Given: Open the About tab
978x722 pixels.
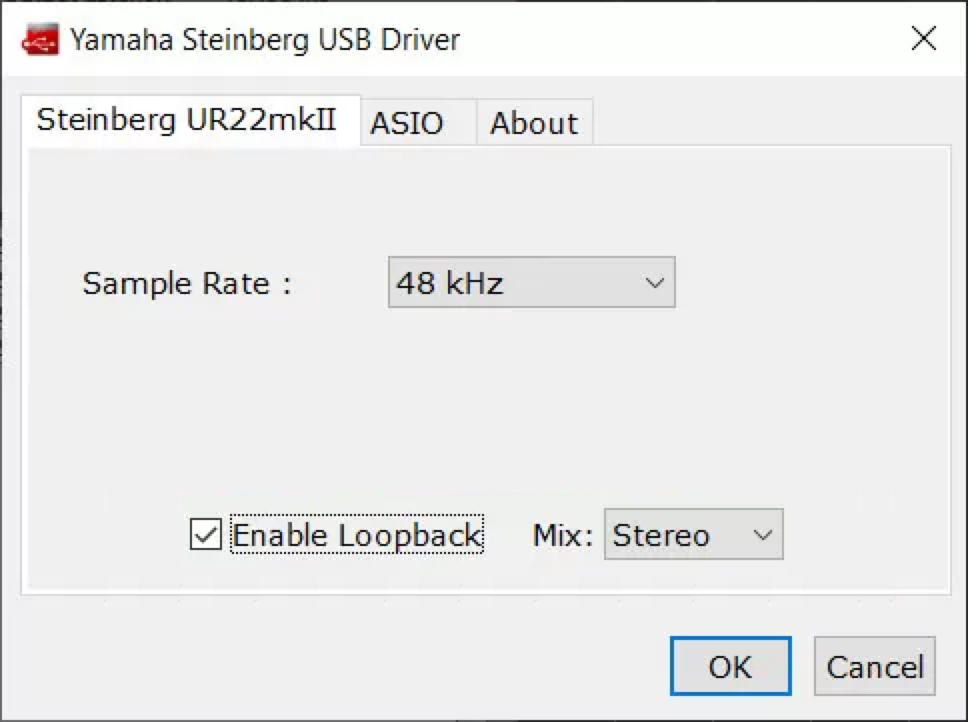Looking at the screenshot, I should pyautogui.click(x=534, y=124).
